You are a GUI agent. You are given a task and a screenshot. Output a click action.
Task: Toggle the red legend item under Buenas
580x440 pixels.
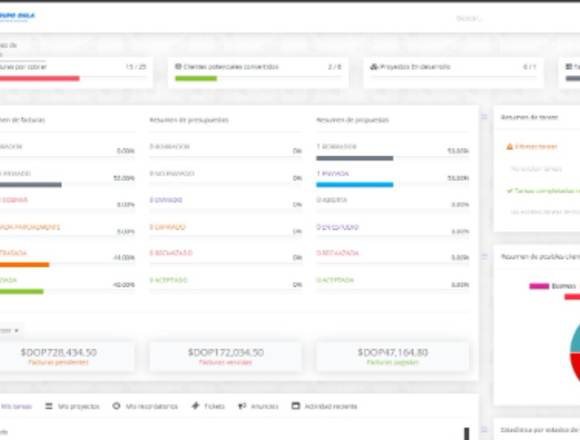tap(572, 297)
